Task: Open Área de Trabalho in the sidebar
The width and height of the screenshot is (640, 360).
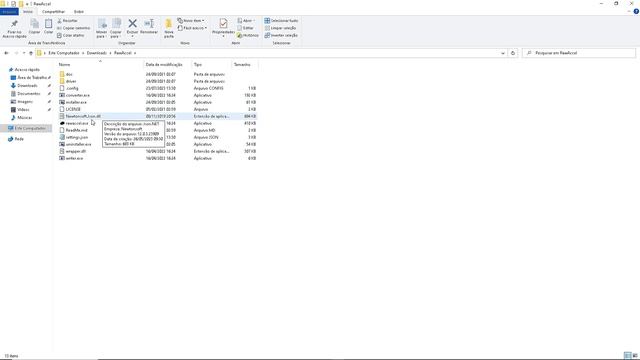Action: (x=31, y=78)
